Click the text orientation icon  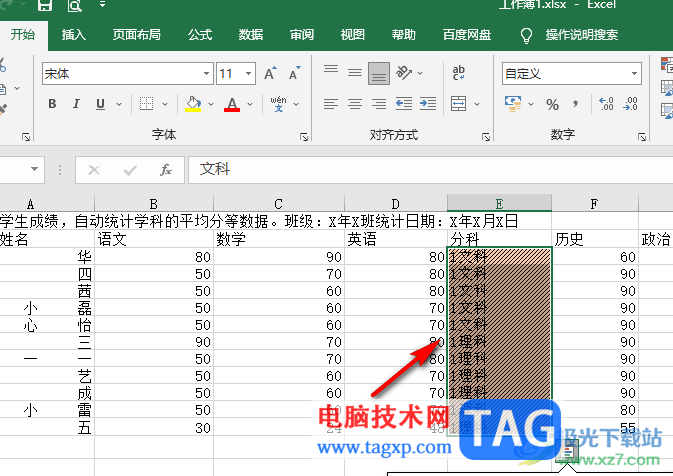pyautogui.click(x=404, y=73)
